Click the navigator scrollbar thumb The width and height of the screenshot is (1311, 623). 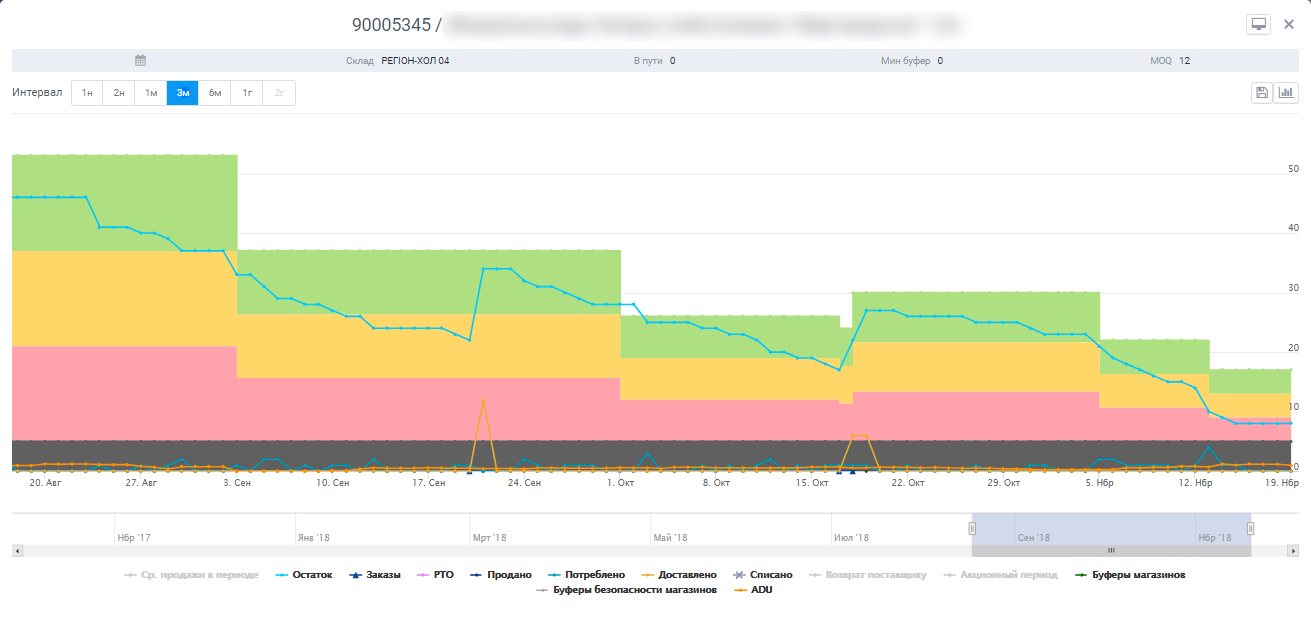click(x=1110, y=551)
